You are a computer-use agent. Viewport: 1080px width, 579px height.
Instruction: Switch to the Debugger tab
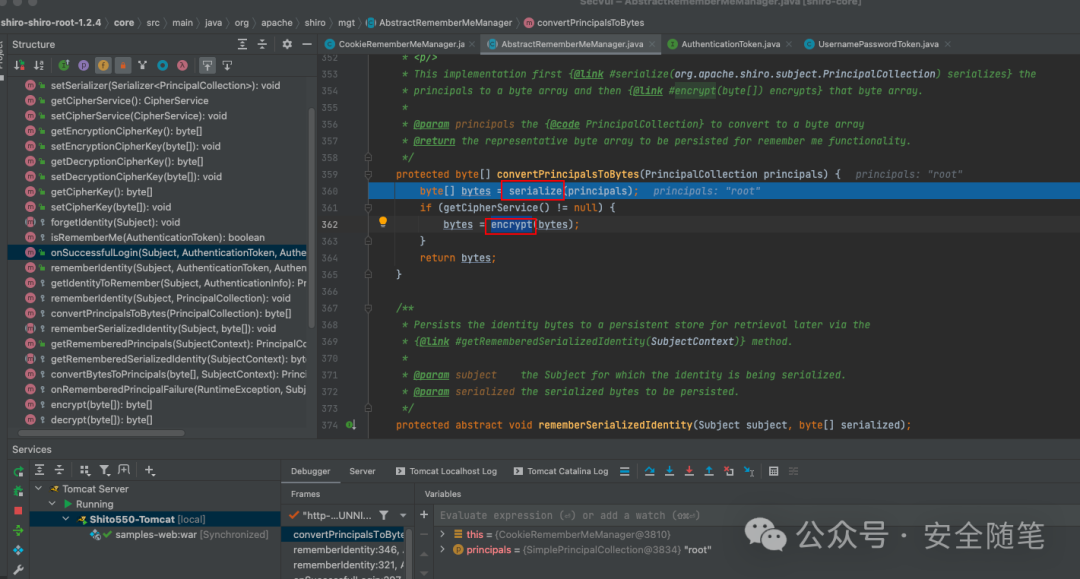(x=311, y=472)
